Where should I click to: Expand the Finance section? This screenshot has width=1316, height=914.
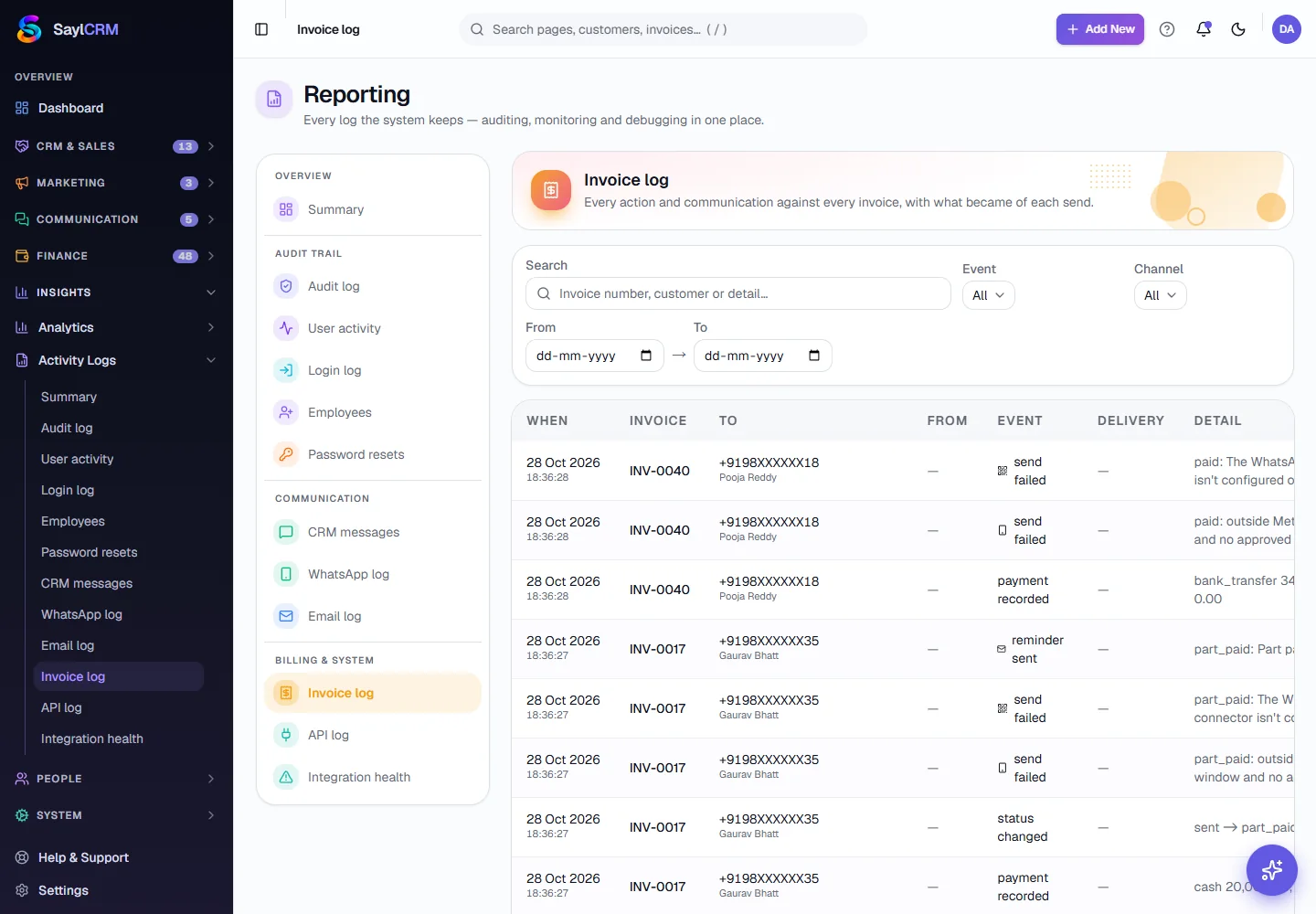click(x=116, y=256)
